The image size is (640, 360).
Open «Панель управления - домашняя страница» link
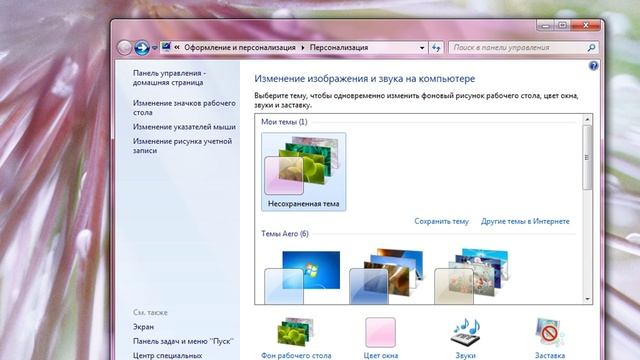point(169,78)
